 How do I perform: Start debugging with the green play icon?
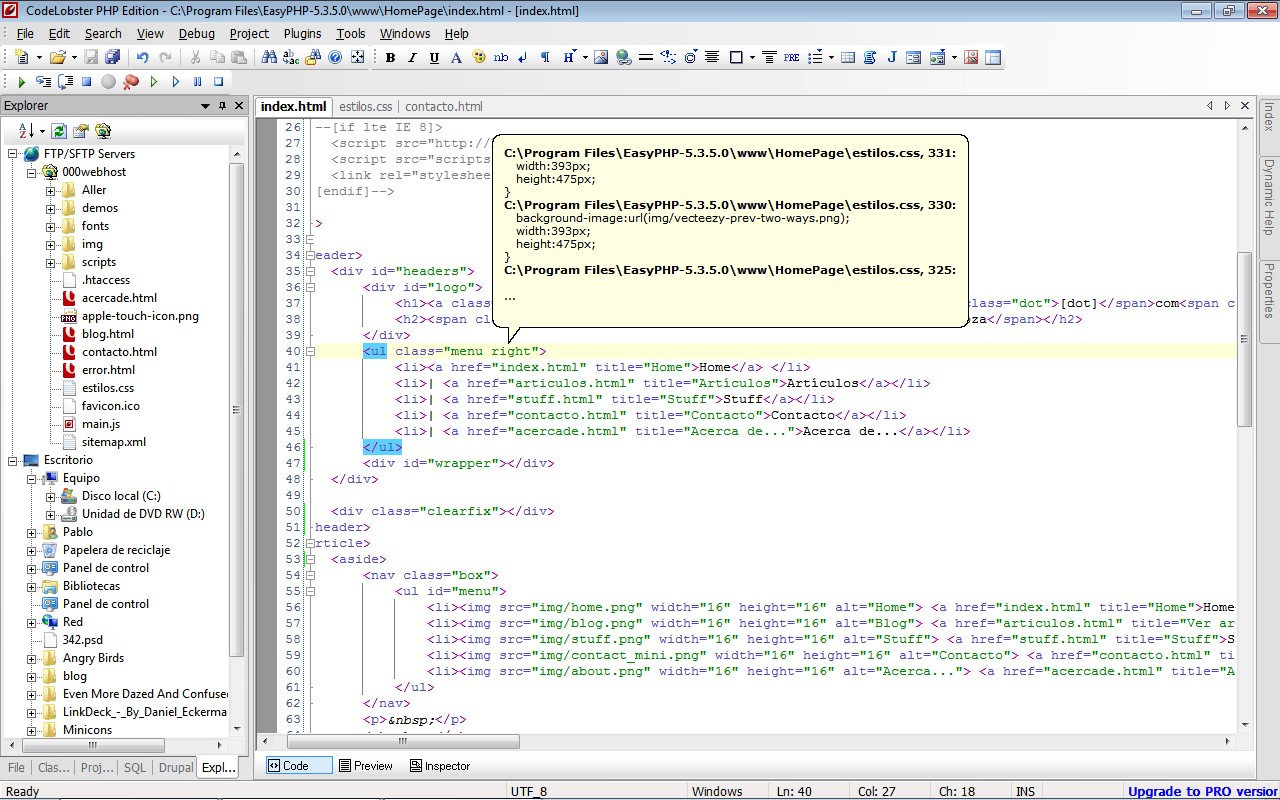tap(20, 81)
